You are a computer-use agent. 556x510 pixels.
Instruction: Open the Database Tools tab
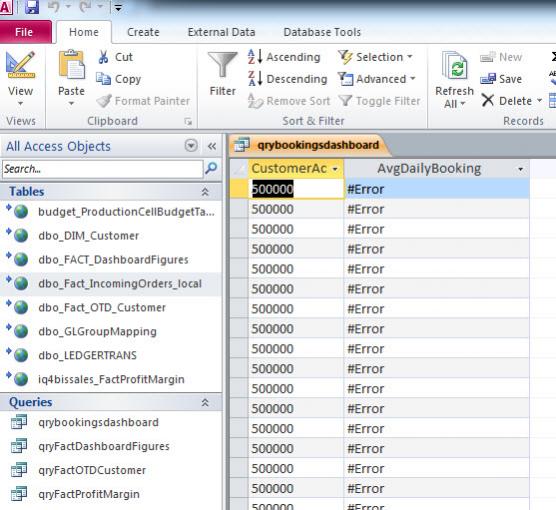[x=322, y=32]
